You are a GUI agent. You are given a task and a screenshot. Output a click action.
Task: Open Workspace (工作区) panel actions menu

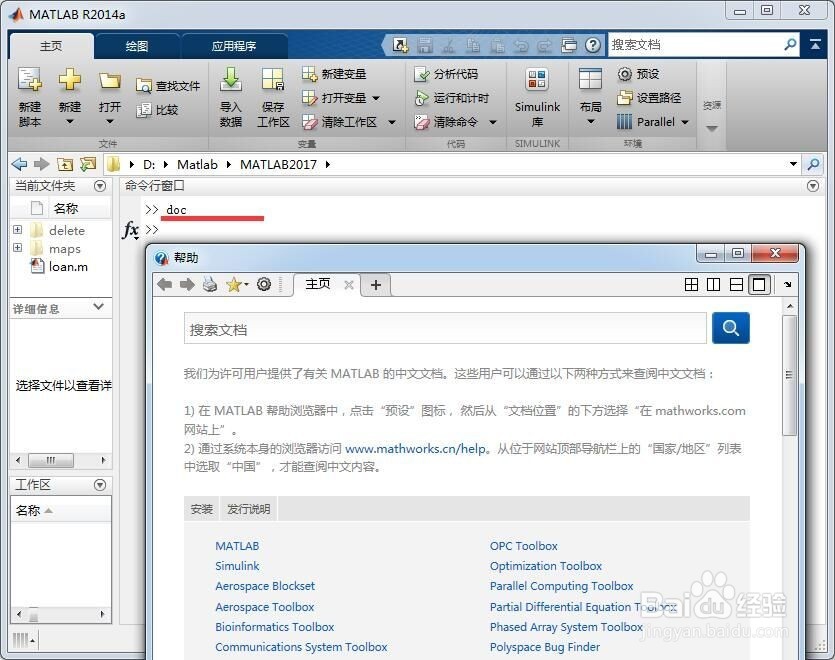click(100, 485)
